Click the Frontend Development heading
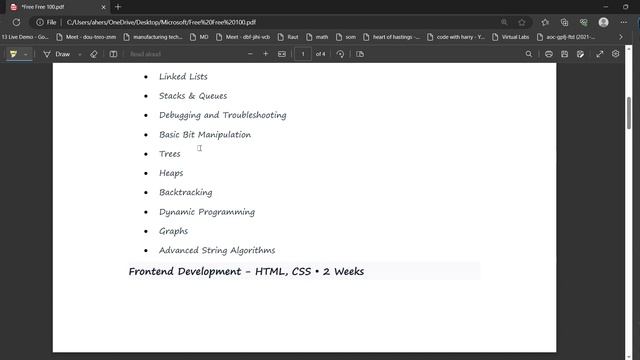 (x=247, y=271)
